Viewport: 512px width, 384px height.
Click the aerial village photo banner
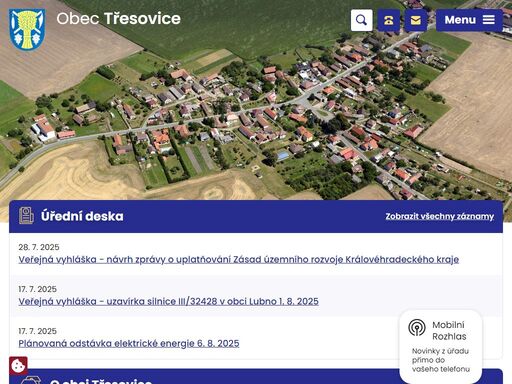(256, 110)
